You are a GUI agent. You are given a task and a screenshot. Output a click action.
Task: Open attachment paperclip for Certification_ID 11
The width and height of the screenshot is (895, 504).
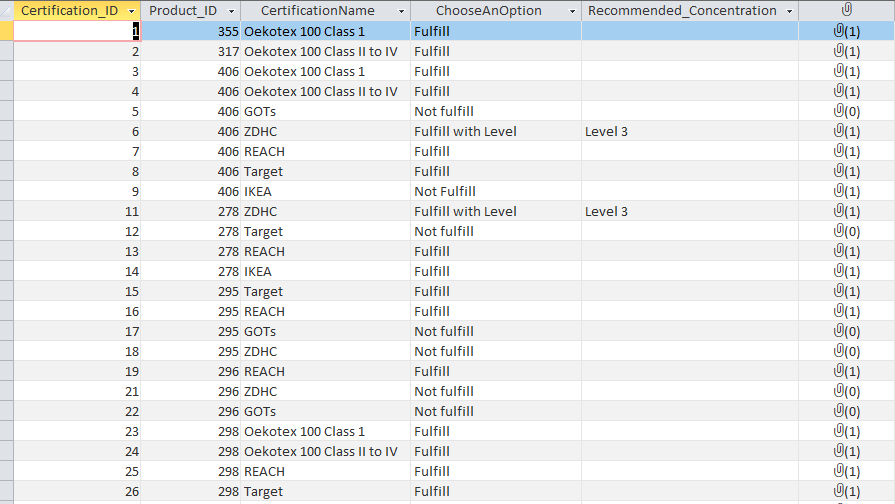[x=838, y=211]
